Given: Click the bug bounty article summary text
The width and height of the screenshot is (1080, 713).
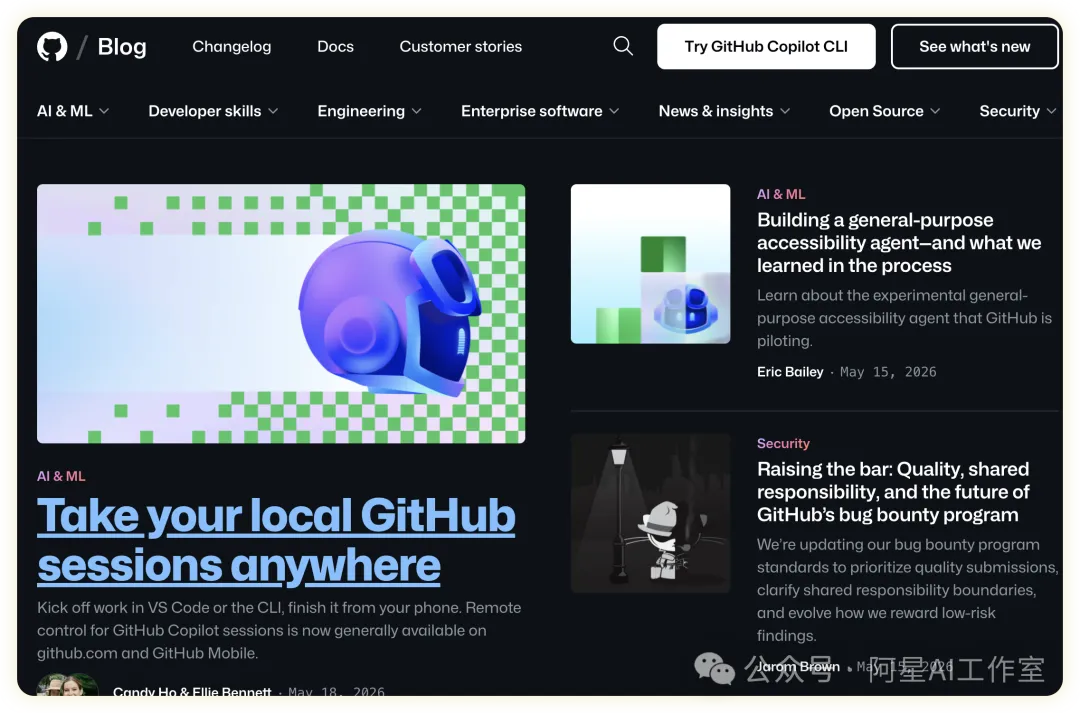Looking at the screenshot, I should click(907, 590).
